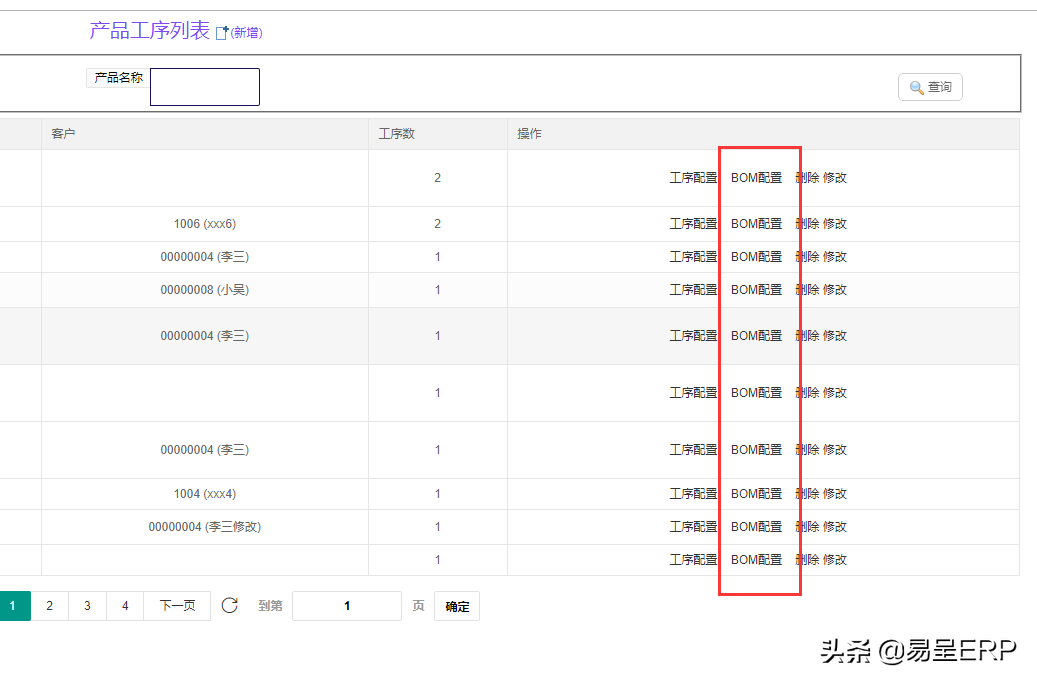Viewport: 1037px width, 685px height.
Task: Go to page 2
Action: click(x=49, y=606)
